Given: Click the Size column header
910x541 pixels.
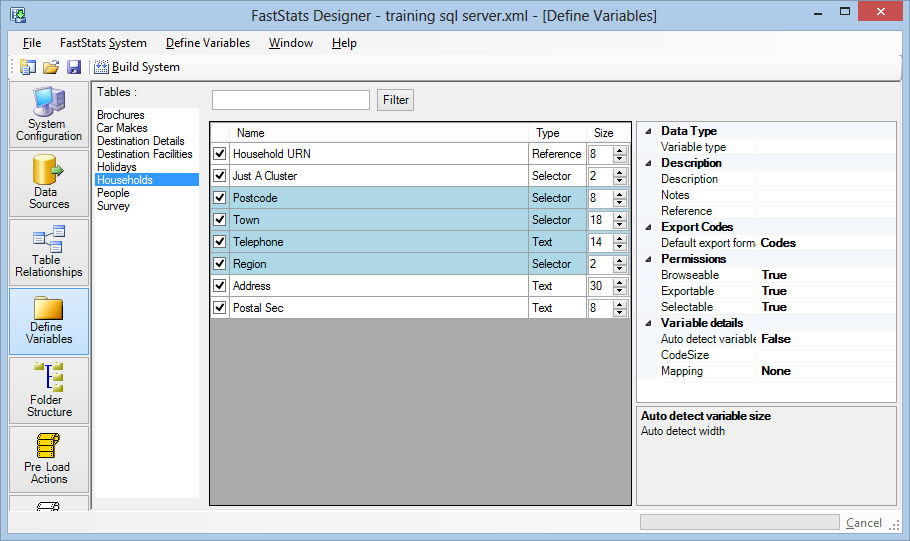Looking at the screenshot, I should [x=608, y=133].
